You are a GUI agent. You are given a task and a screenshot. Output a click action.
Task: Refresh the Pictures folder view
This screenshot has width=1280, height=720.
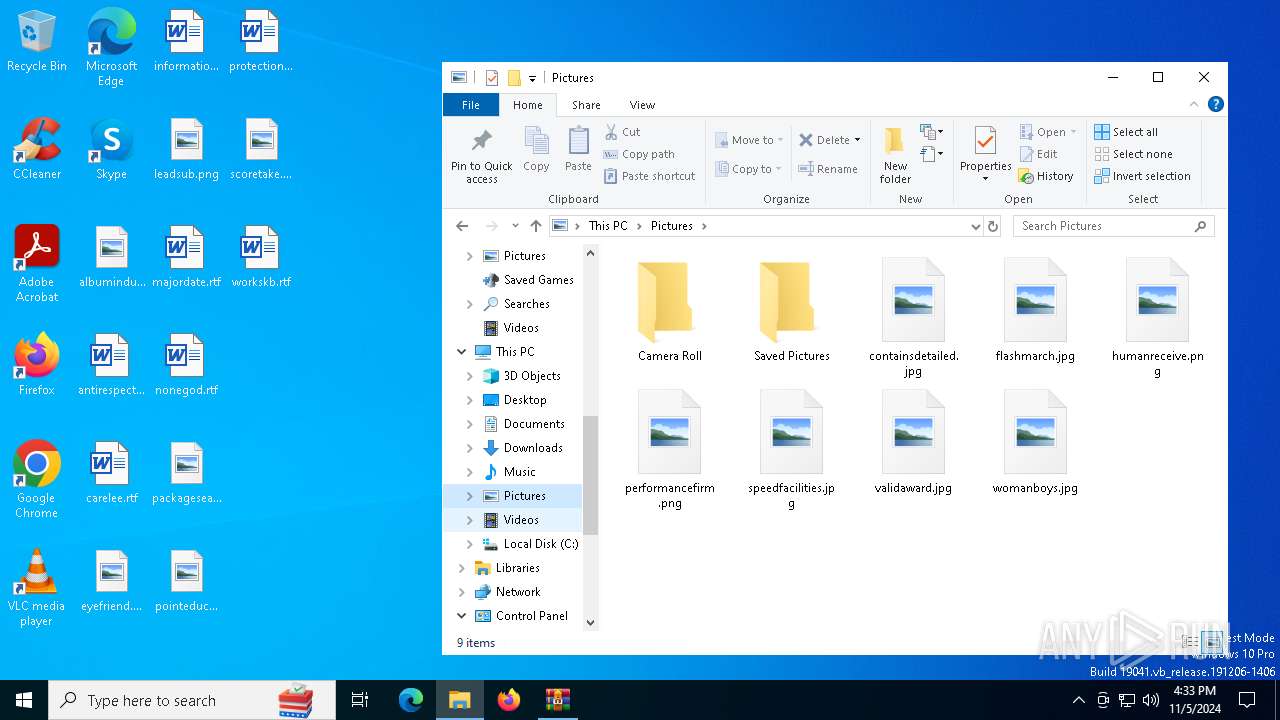pos(993,226)
